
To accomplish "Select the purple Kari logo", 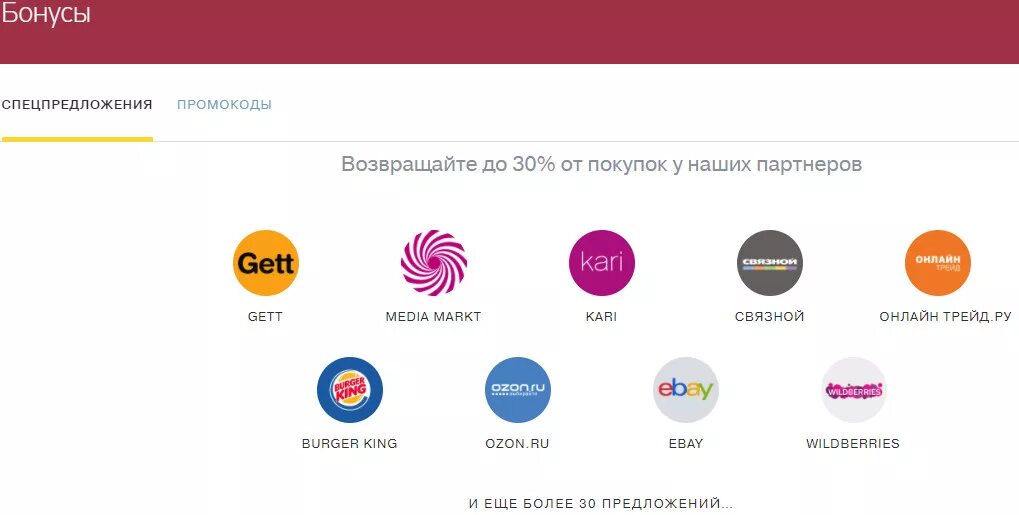I will [x=602, y=263].
